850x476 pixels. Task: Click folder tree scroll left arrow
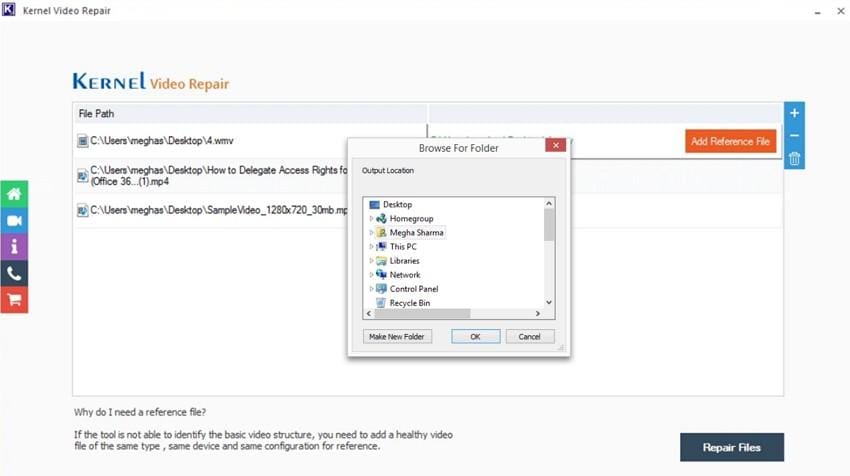coord(369,313)
